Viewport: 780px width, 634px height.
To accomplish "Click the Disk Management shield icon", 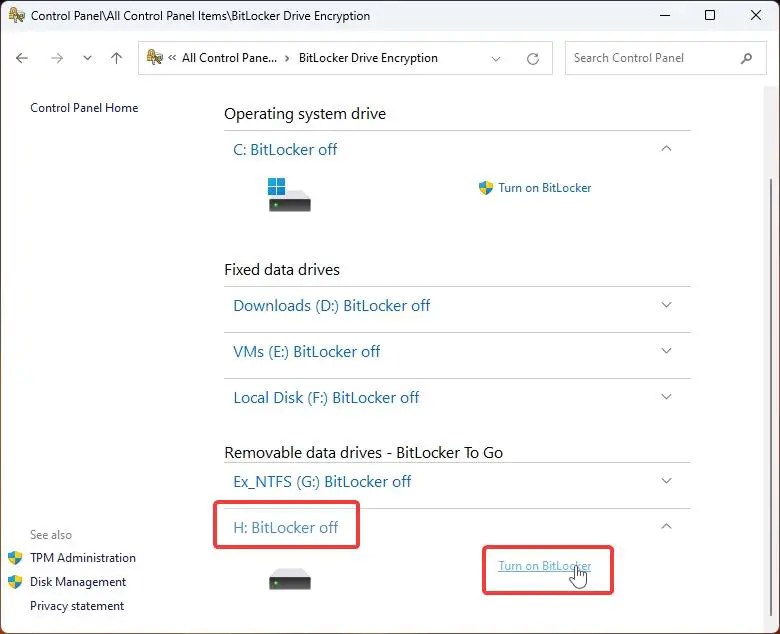I will click(15, 582).
